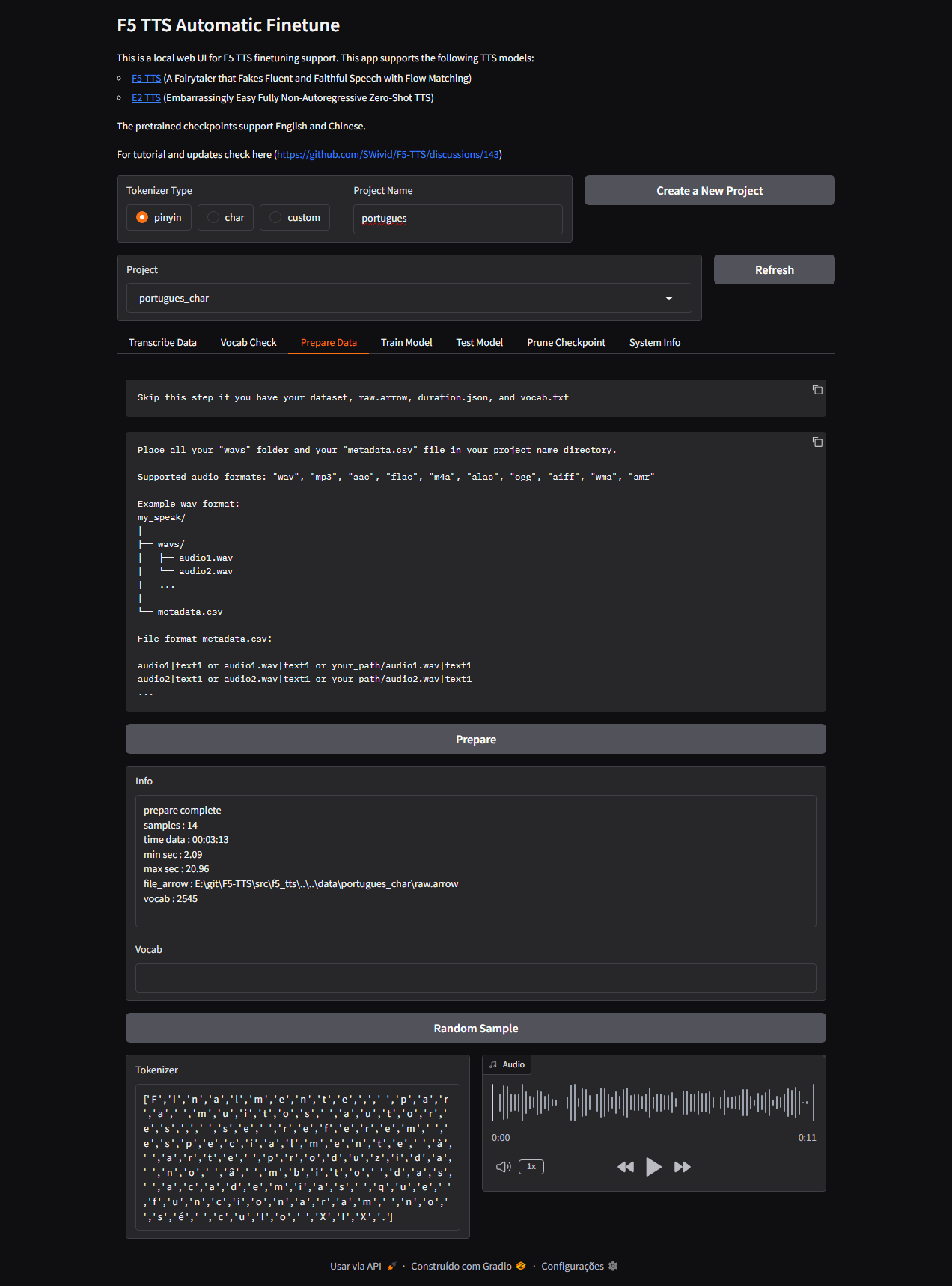952x1286 pixels.
Task: Open the Project dropdown portugues_char
Action: tap(409, 298)
